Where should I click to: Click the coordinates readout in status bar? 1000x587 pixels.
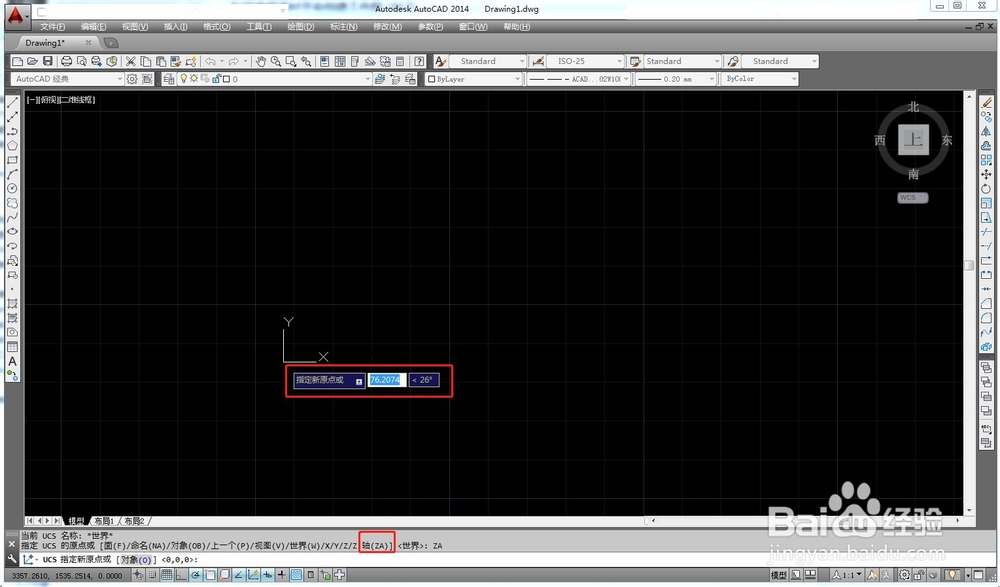click(x=66, y=576)
